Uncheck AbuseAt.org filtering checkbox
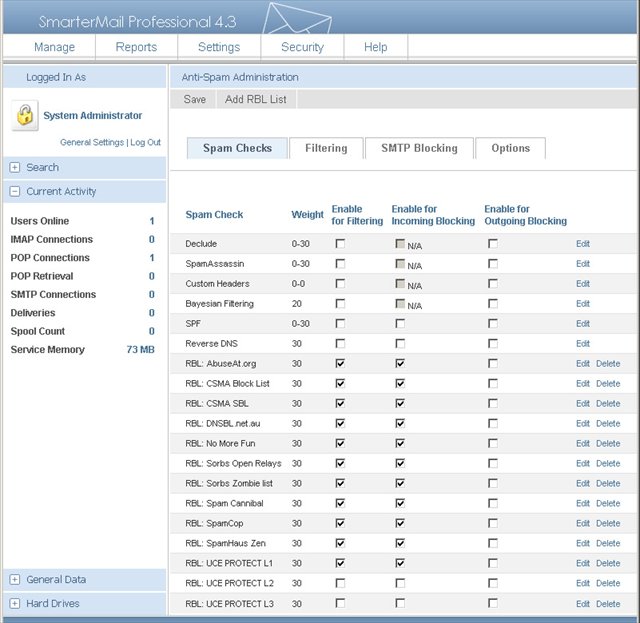 click(340, 363)
